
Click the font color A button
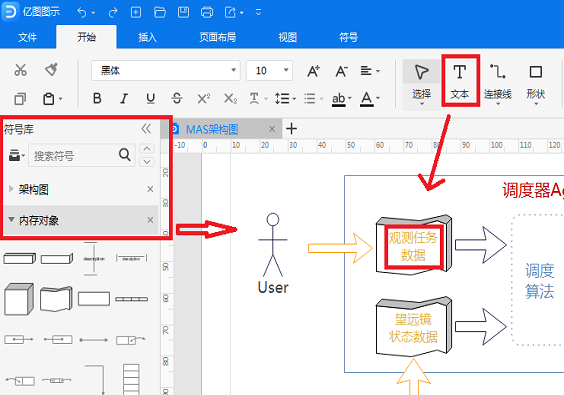pyautogui.click(x=366, y=99)
